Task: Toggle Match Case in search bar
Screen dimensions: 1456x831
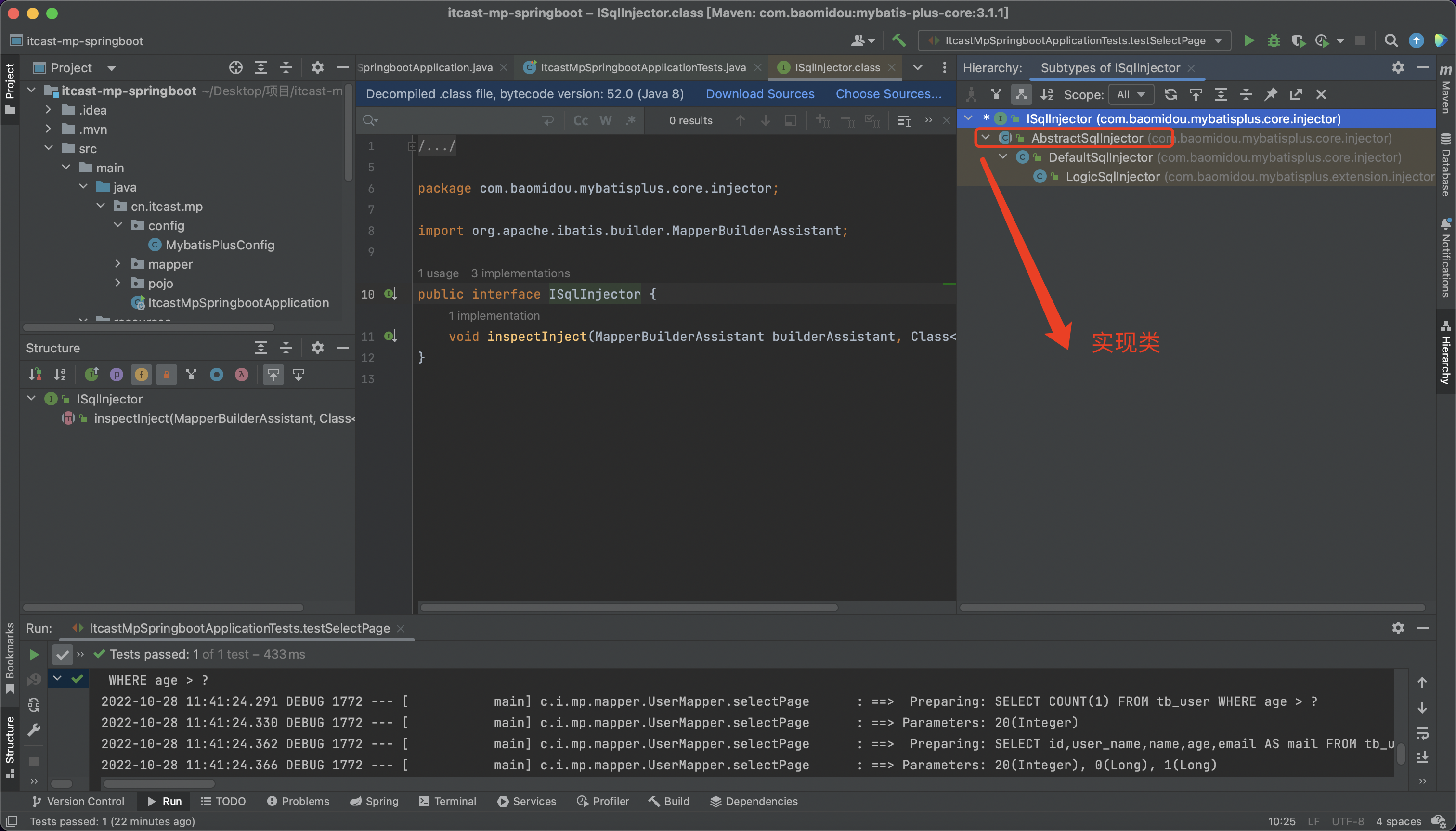Action: point(581,120)
